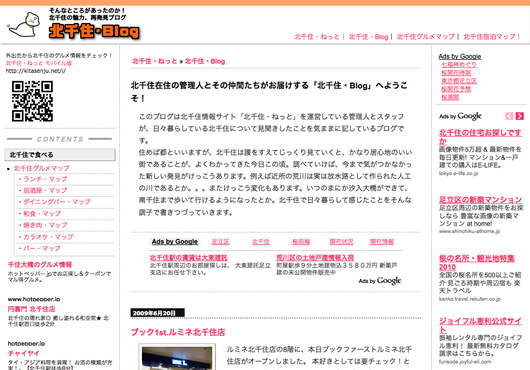Open blog post ブック1st.ルミネ北千住店
530x370 pixels.
coord(178,332)
